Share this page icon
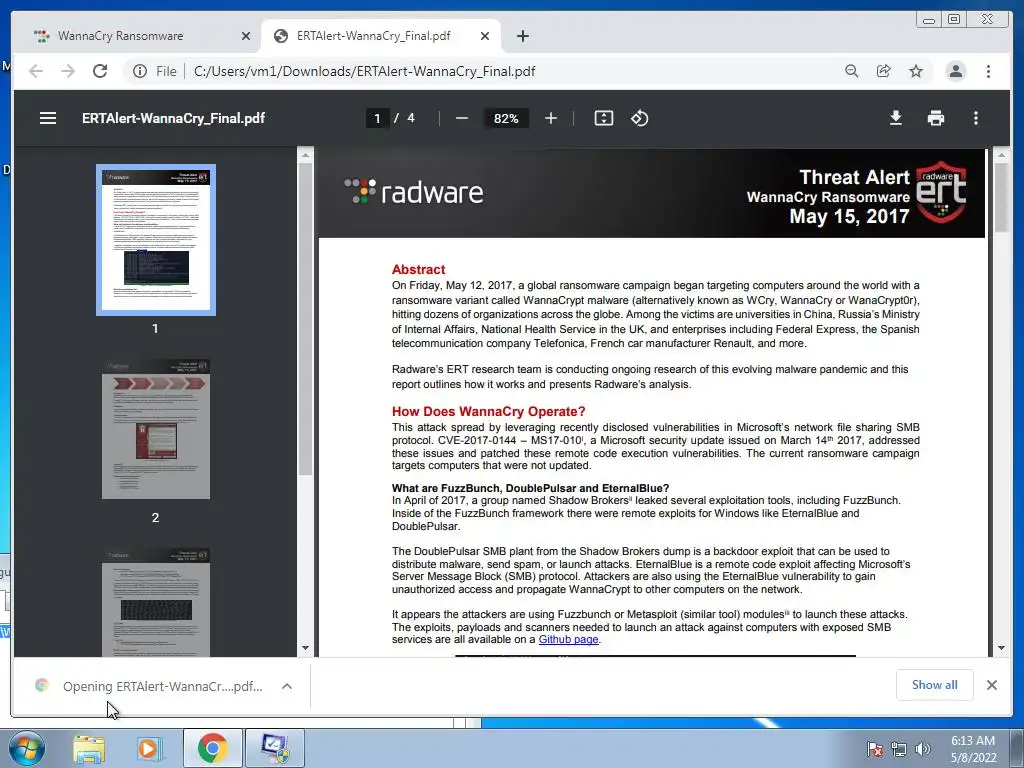This screenshot has height=768, width=1024. click(883, 71)
